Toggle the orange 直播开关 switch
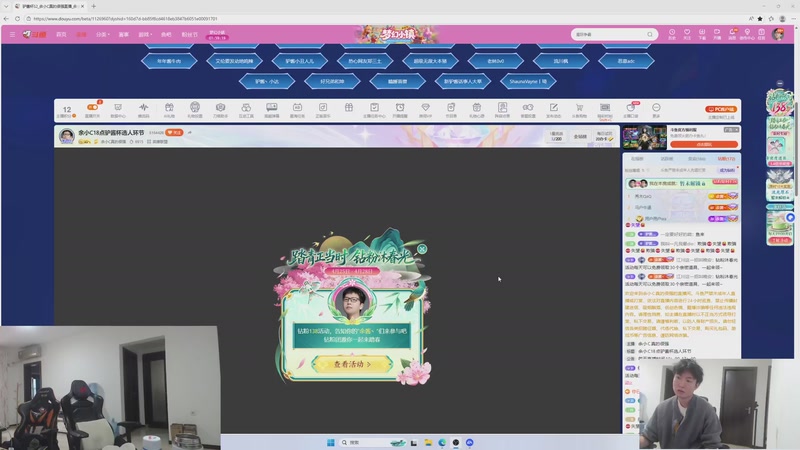Viewport: 800px width, 450px height. click(x=92, y=107)
